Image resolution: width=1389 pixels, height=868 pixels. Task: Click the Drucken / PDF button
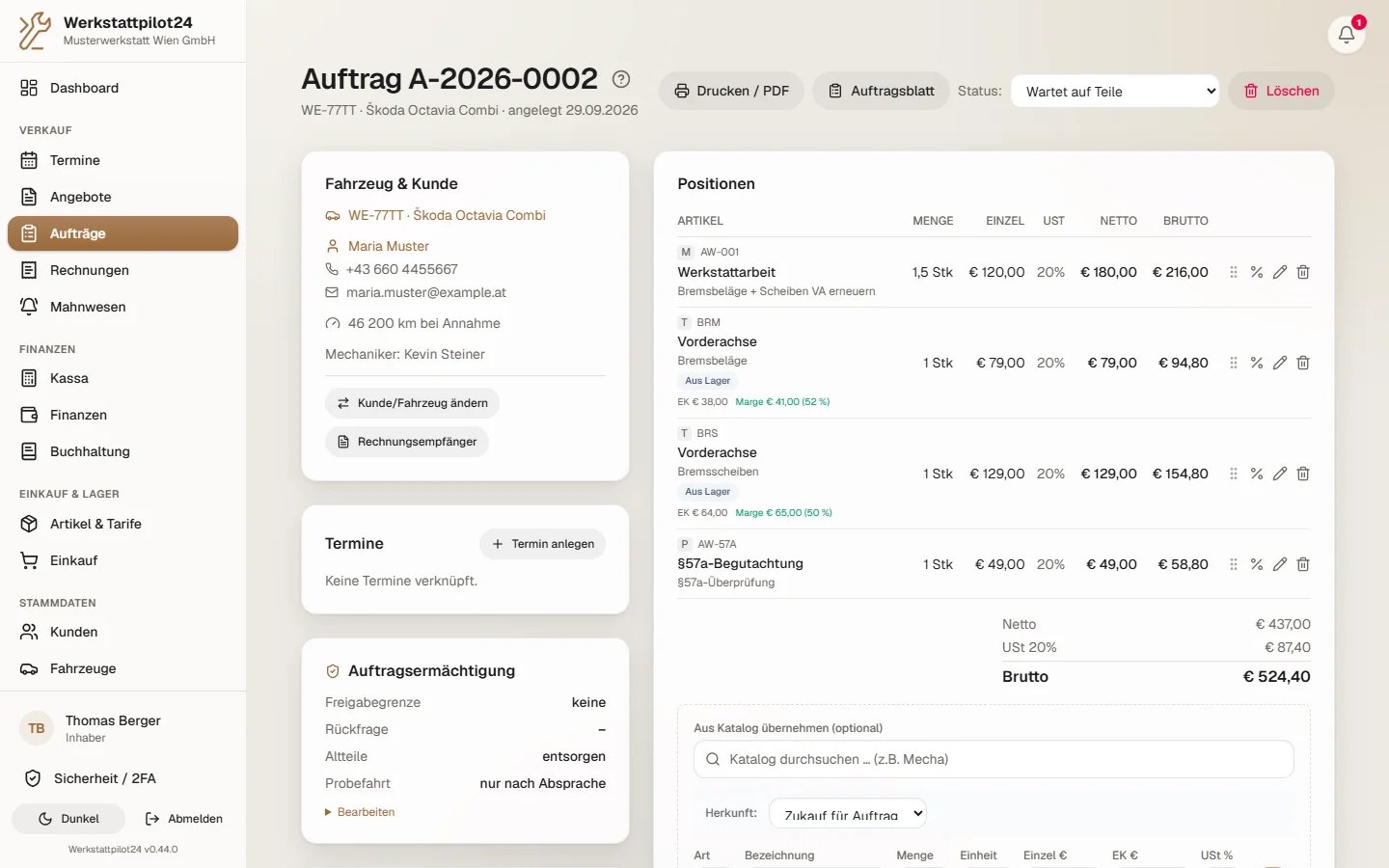tap(731, 91)
